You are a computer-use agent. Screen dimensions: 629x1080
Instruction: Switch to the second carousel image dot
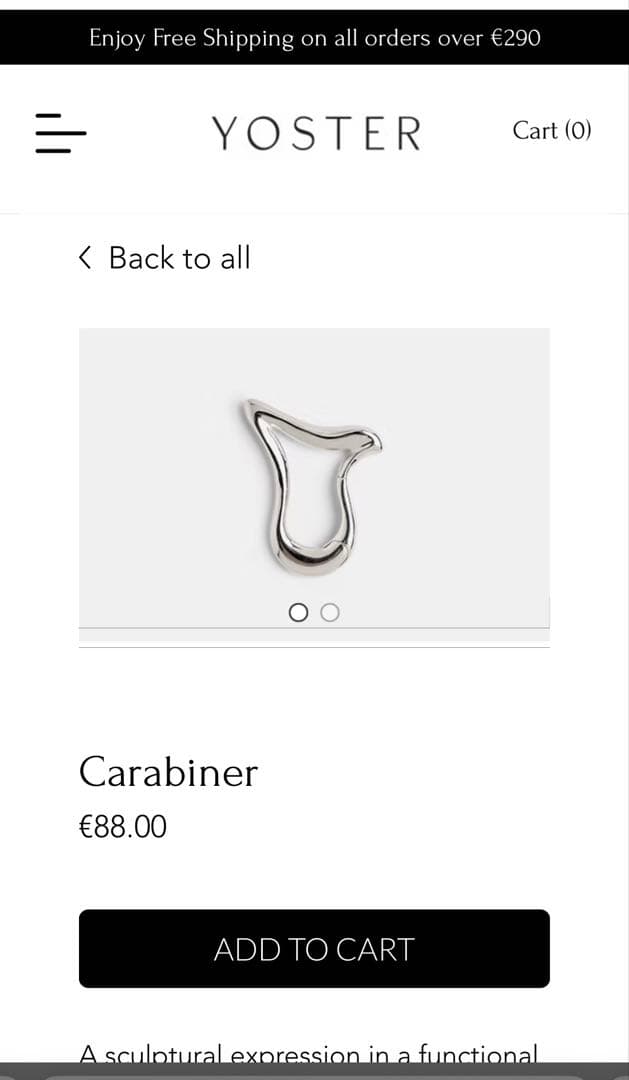pos(331,612)
